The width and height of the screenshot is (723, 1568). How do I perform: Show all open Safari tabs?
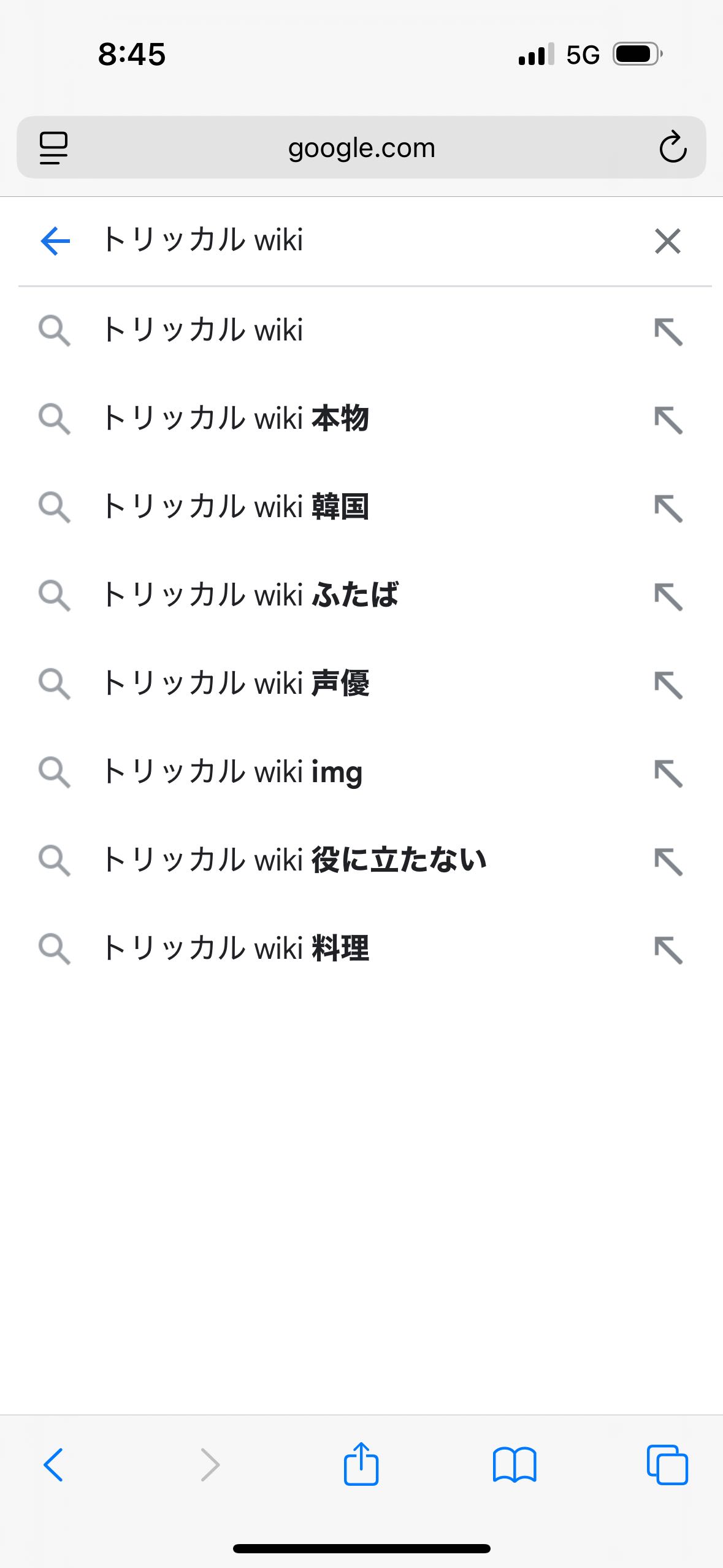(667, 1465)
